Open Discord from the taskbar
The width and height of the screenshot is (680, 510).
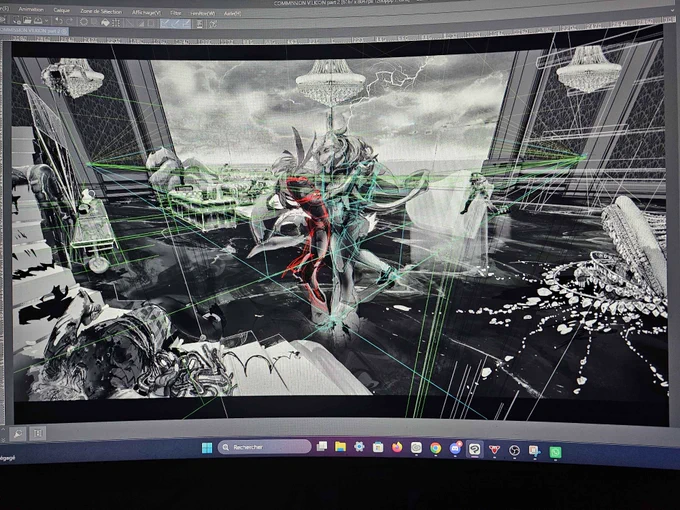point(455,448)
